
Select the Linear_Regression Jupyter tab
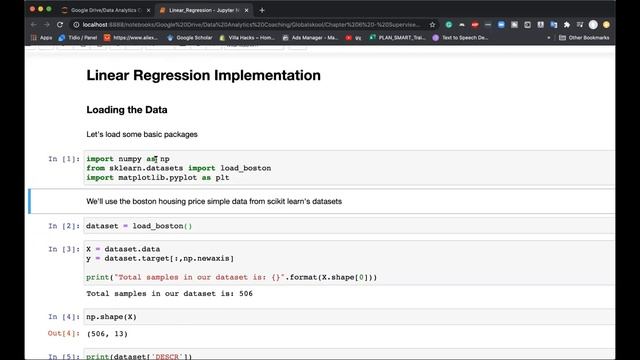(204, 10)
